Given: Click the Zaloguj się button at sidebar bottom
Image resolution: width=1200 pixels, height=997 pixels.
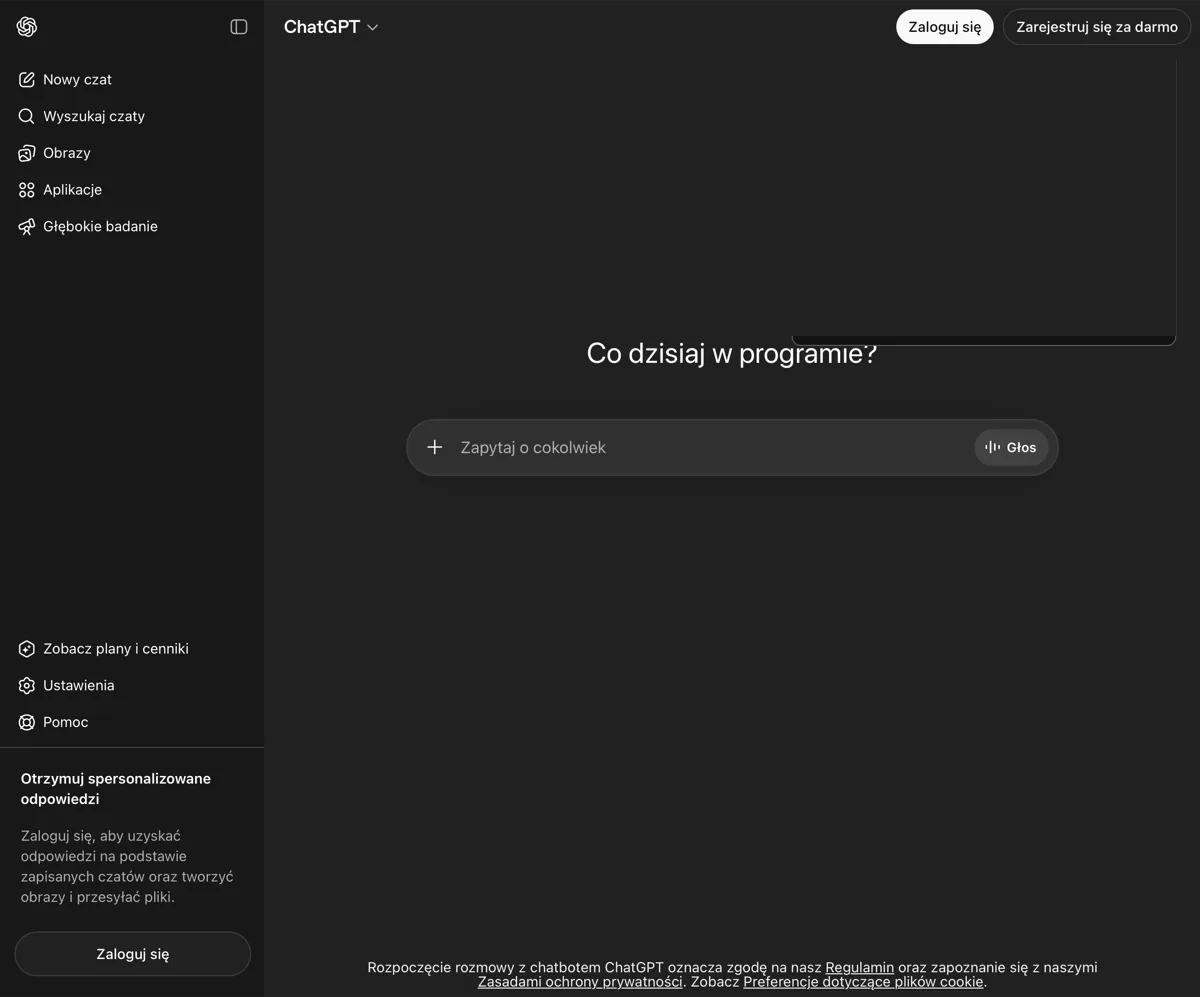Looking at the screenshot, I should point(133,954).
